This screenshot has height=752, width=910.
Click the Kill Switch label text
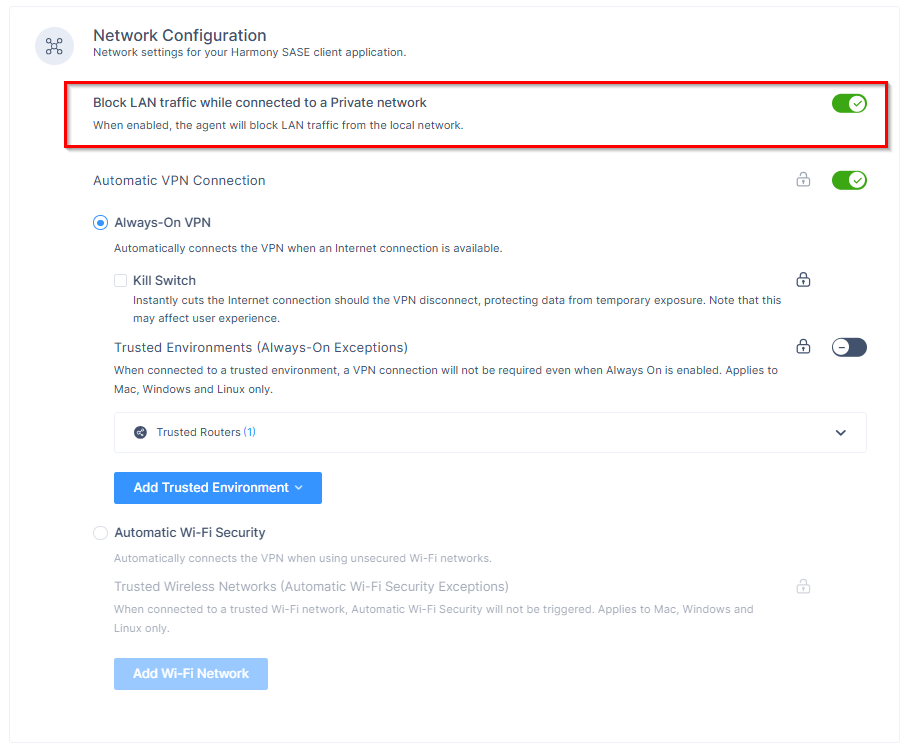164,281
